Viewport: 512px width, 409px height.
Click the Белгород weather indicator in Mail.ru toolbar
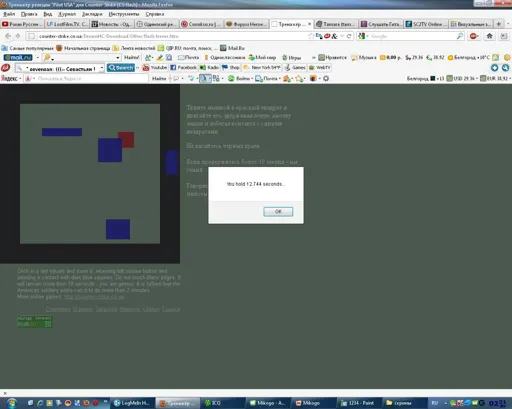pos(469,58)
